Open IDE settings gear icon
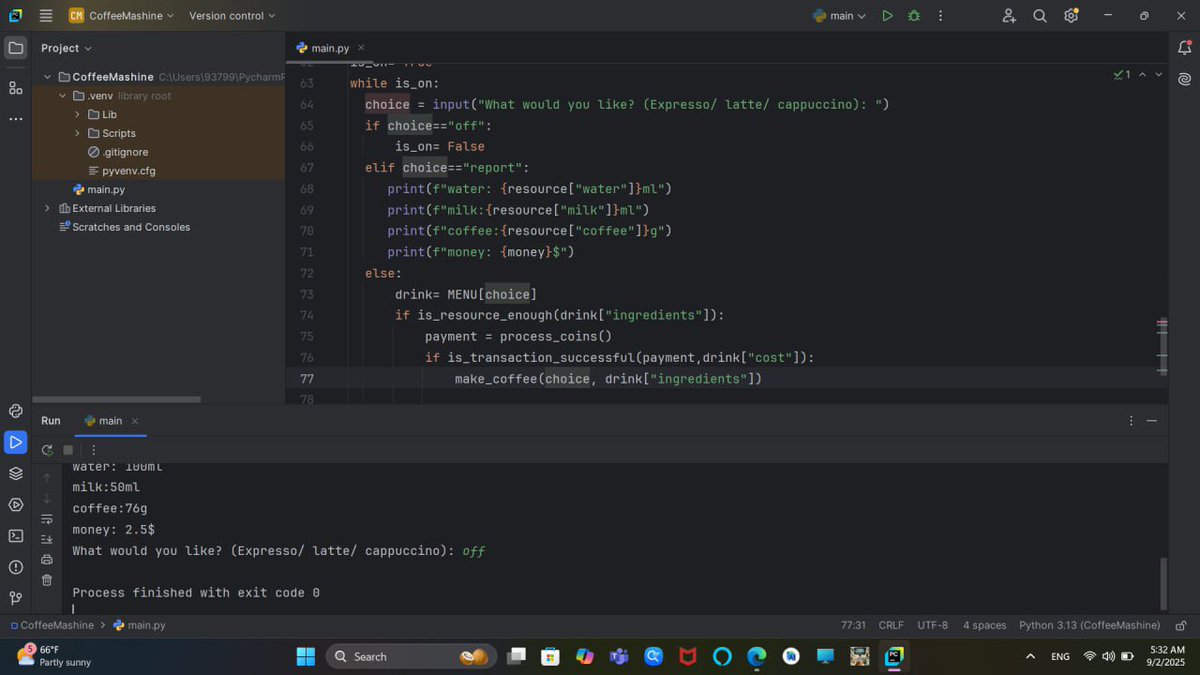 (1071, 16)
